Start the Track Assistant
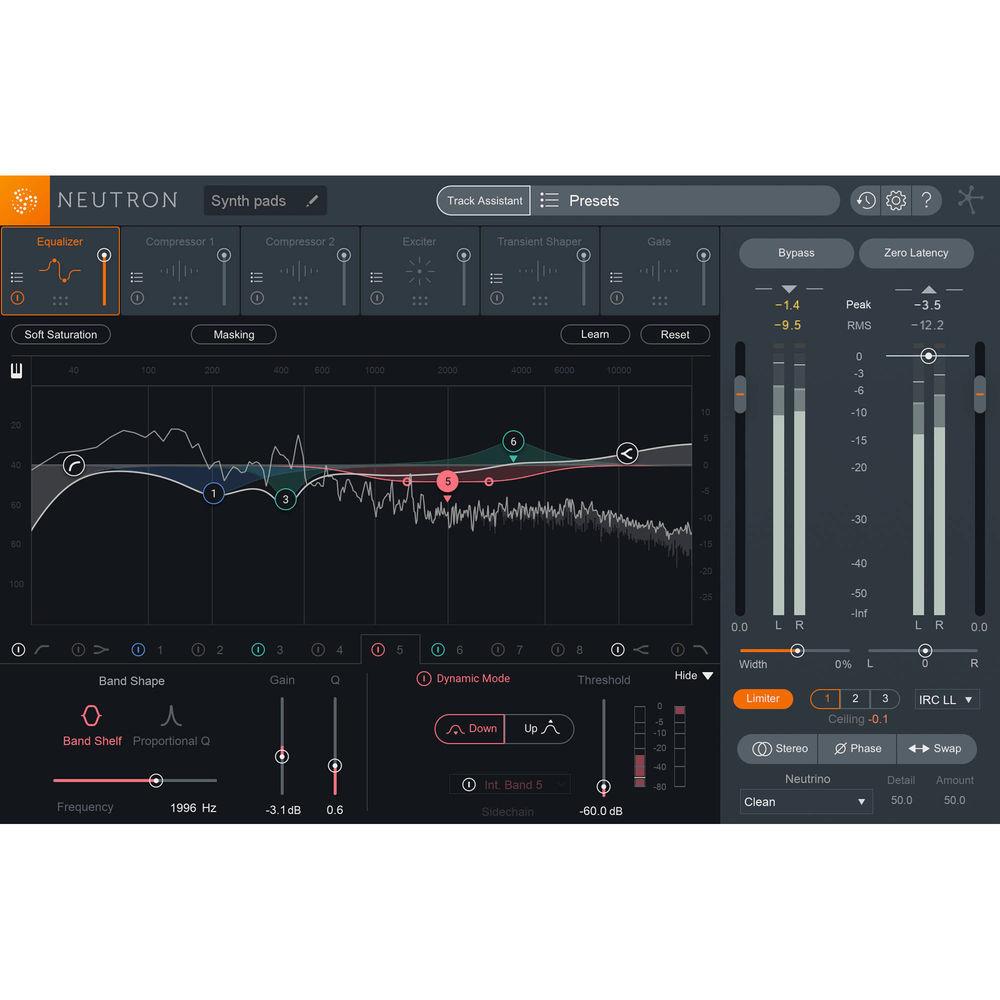Screen dimensions: 1000x1000 click(483, 200)
